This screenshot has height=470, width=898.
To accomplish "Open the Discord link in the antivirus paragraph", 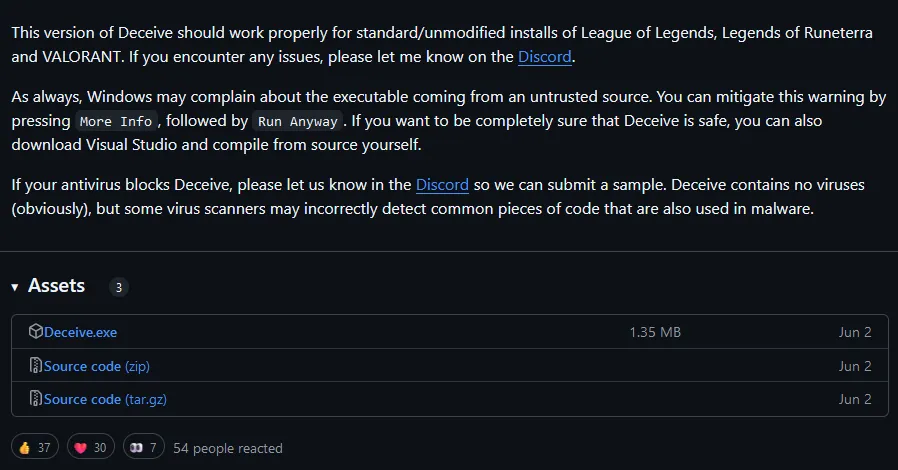I will point(442,185).
